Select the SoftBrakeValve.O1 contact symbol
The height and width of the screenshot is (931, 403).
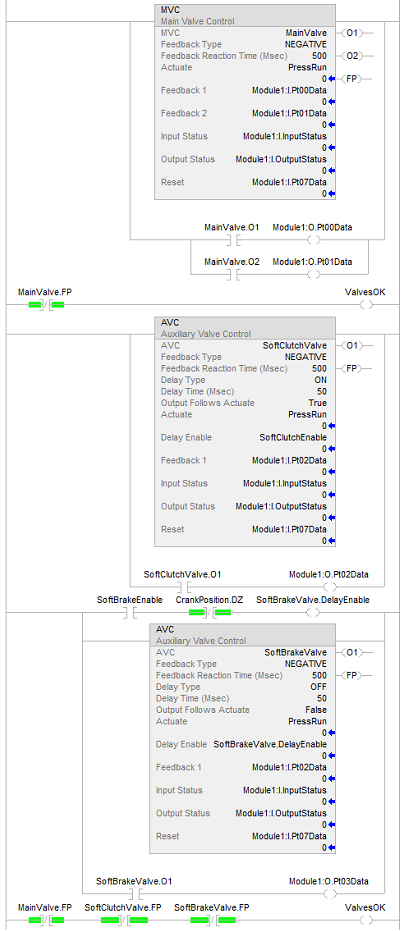coord(134,894)
